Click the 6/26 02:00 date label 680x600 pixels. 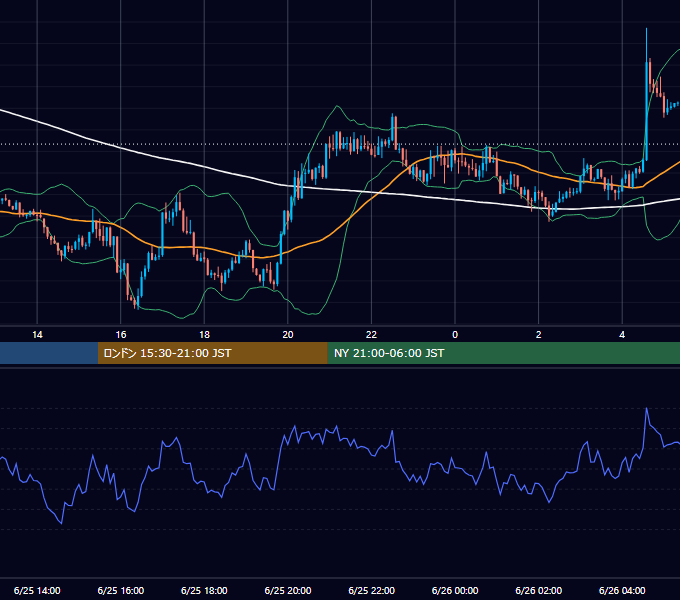click(x=539, y=590)
